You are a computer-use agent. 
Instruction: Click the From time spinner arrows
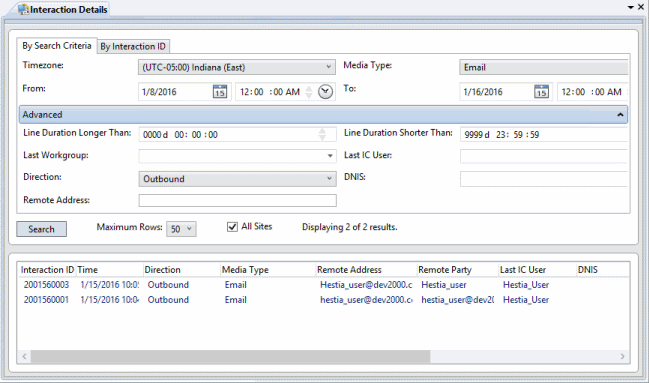pyautogui.click(x=309, y=92)
